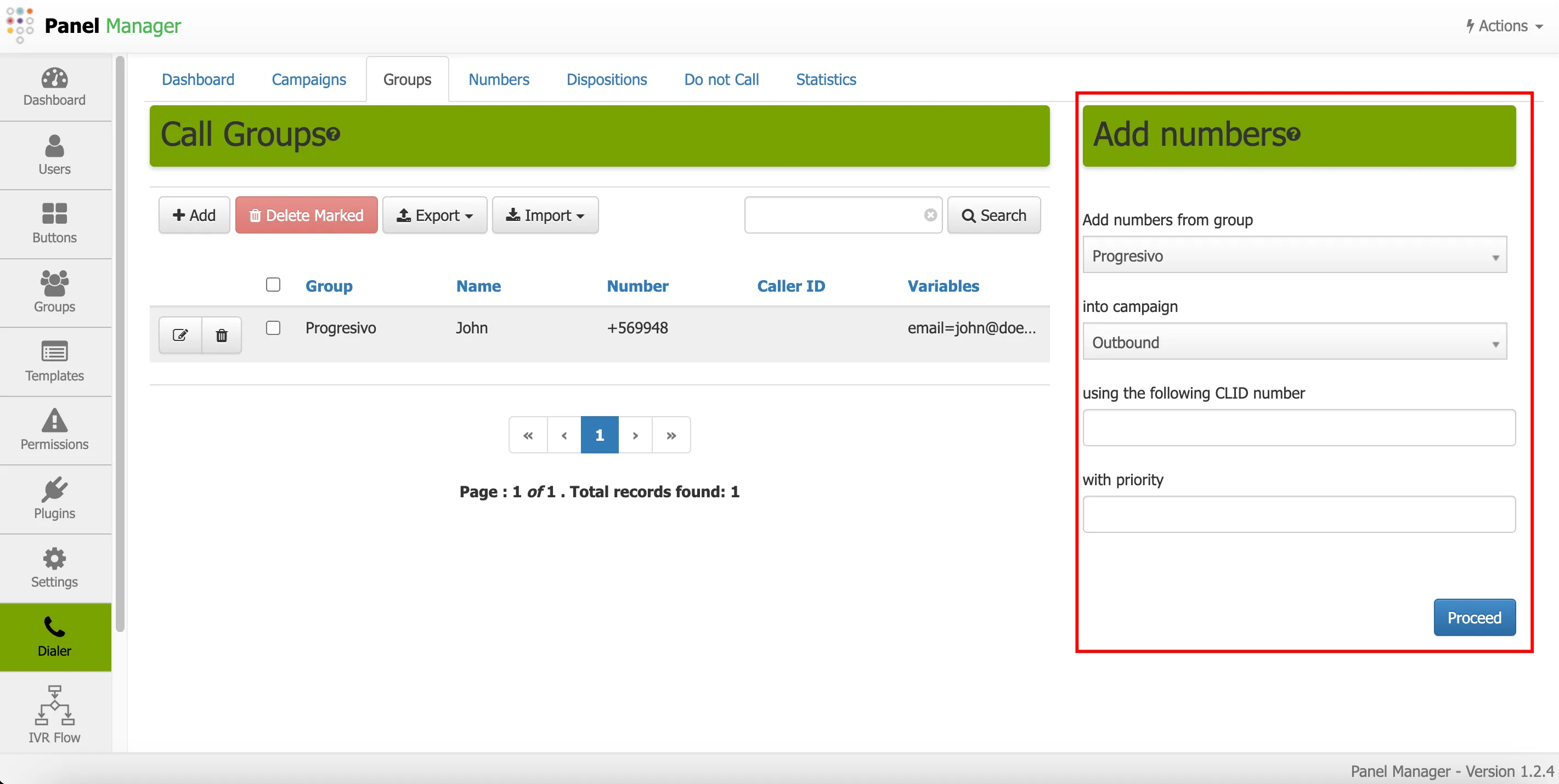Check the Progresivo row checkbox
Screen dimensions: 1559x784
[x=273, y=328]
